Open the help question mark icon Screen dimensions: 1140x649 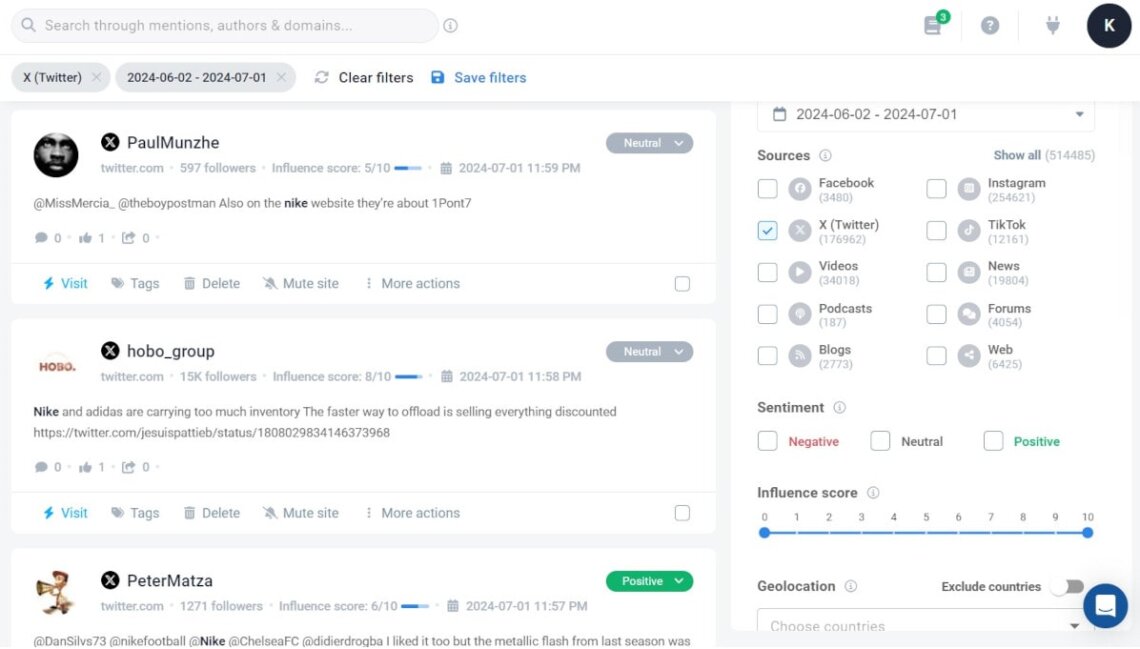(x=990, y=25)
